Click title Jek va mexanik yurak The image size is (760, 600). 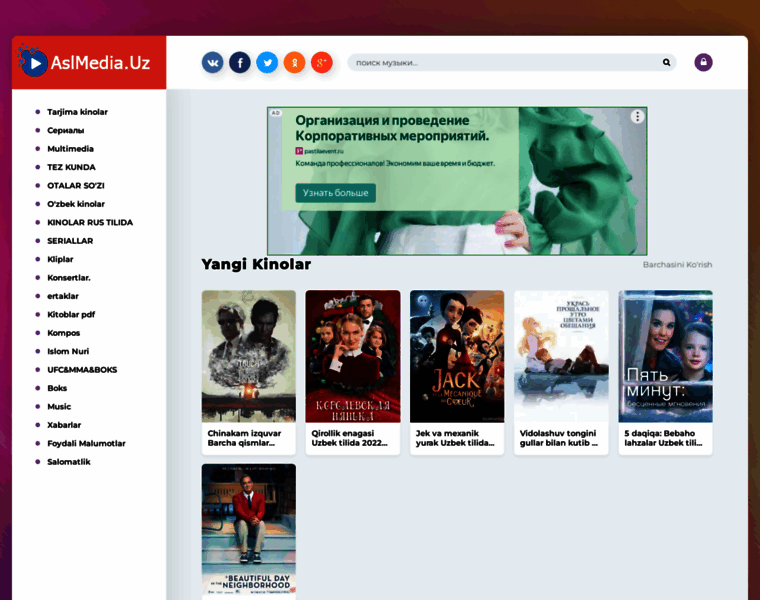tap(455, 438)
